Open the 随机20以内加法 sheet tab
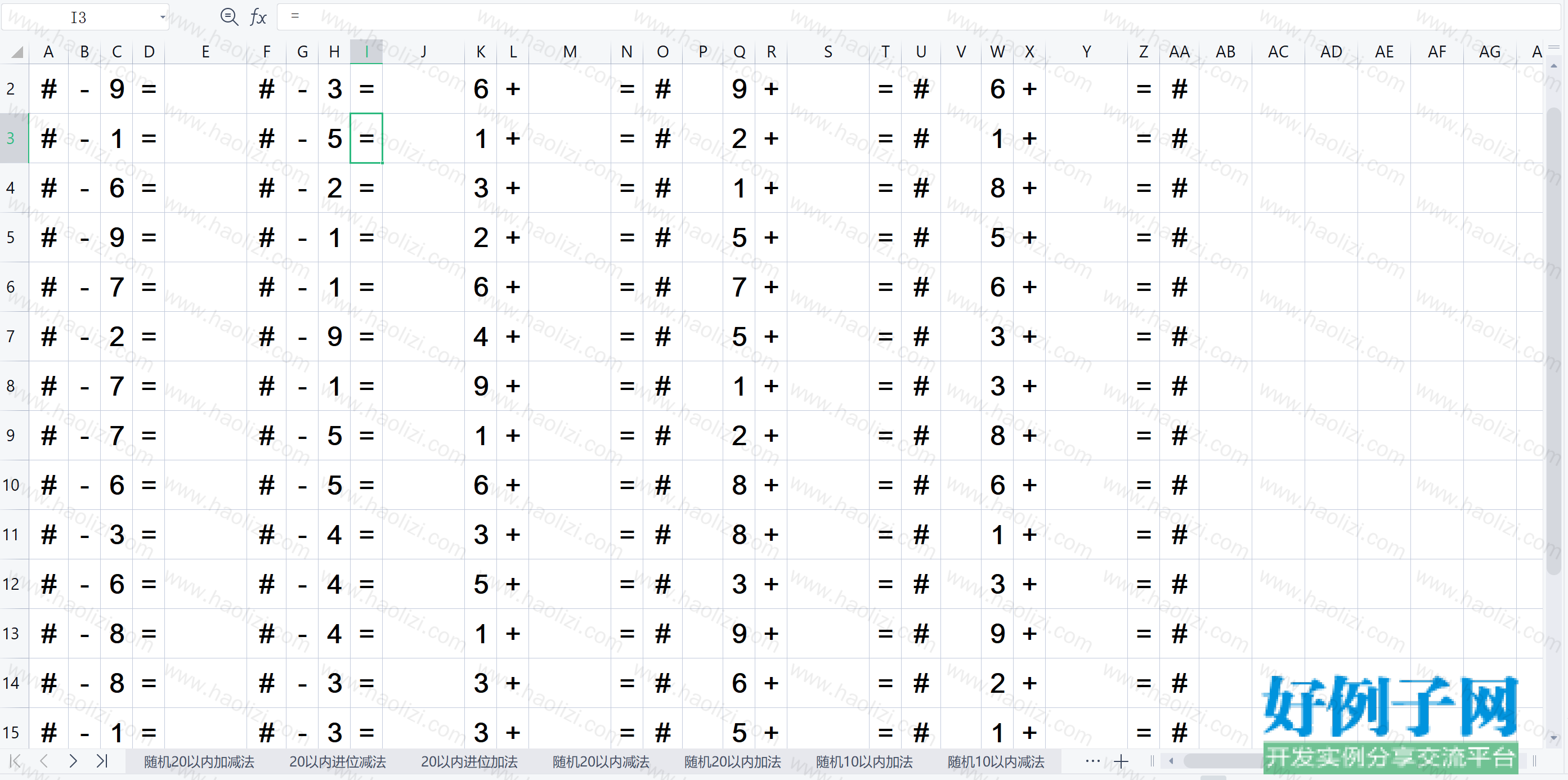The height and width of the screenshot is (780, 1568). coord(732,762)
